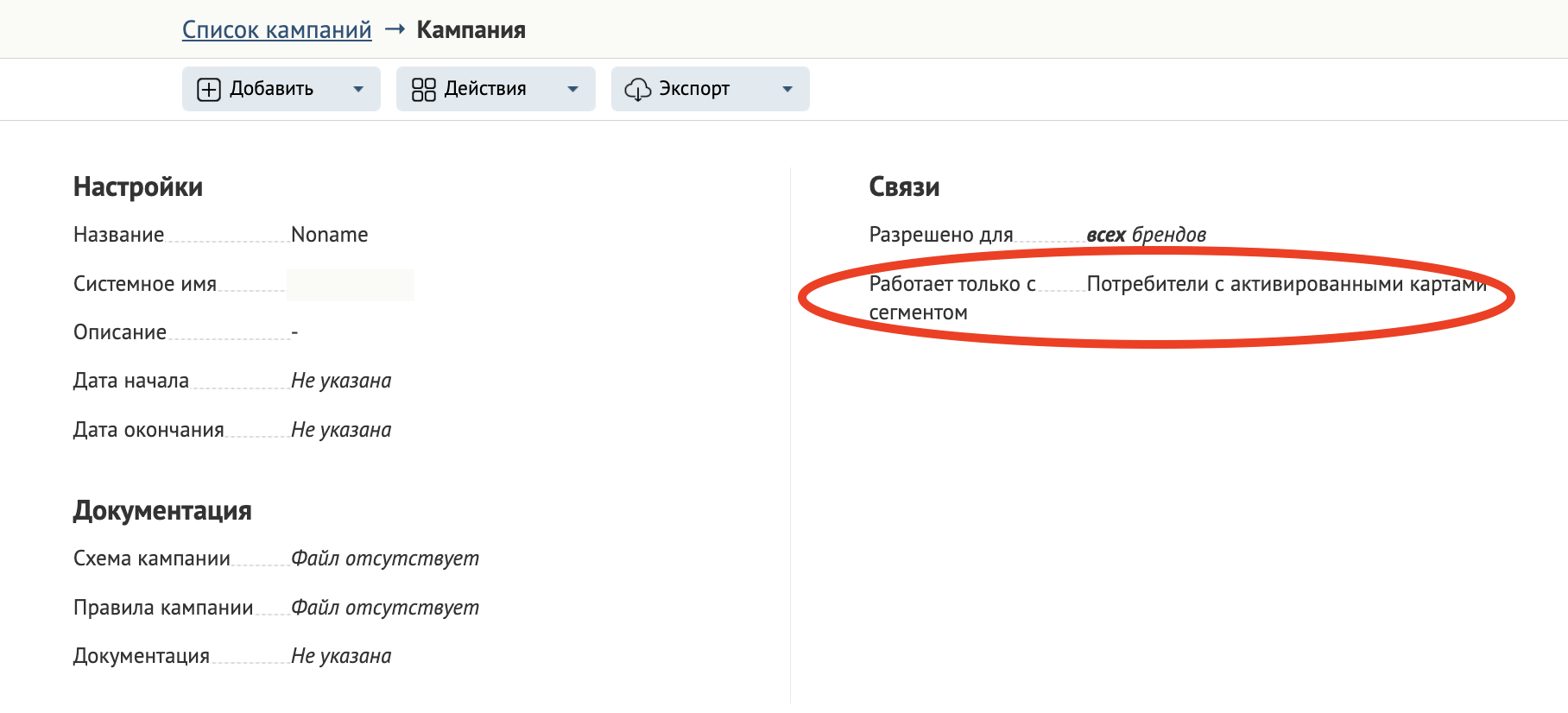Click Потребители с активированными картами segment value
1568x713 pixels.
(1287, 284)
